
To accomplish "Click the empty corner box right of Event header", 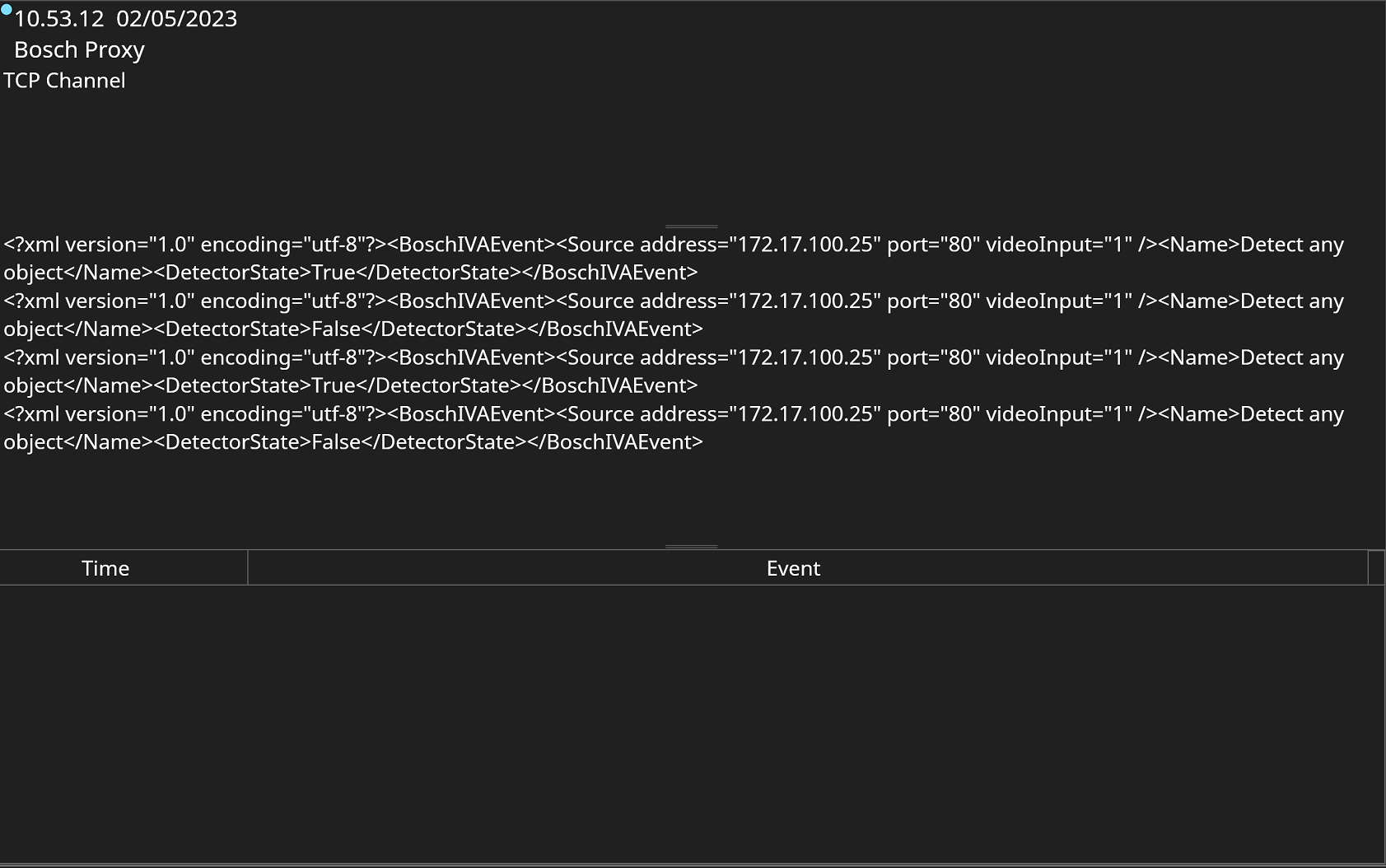I will 1375,568.
